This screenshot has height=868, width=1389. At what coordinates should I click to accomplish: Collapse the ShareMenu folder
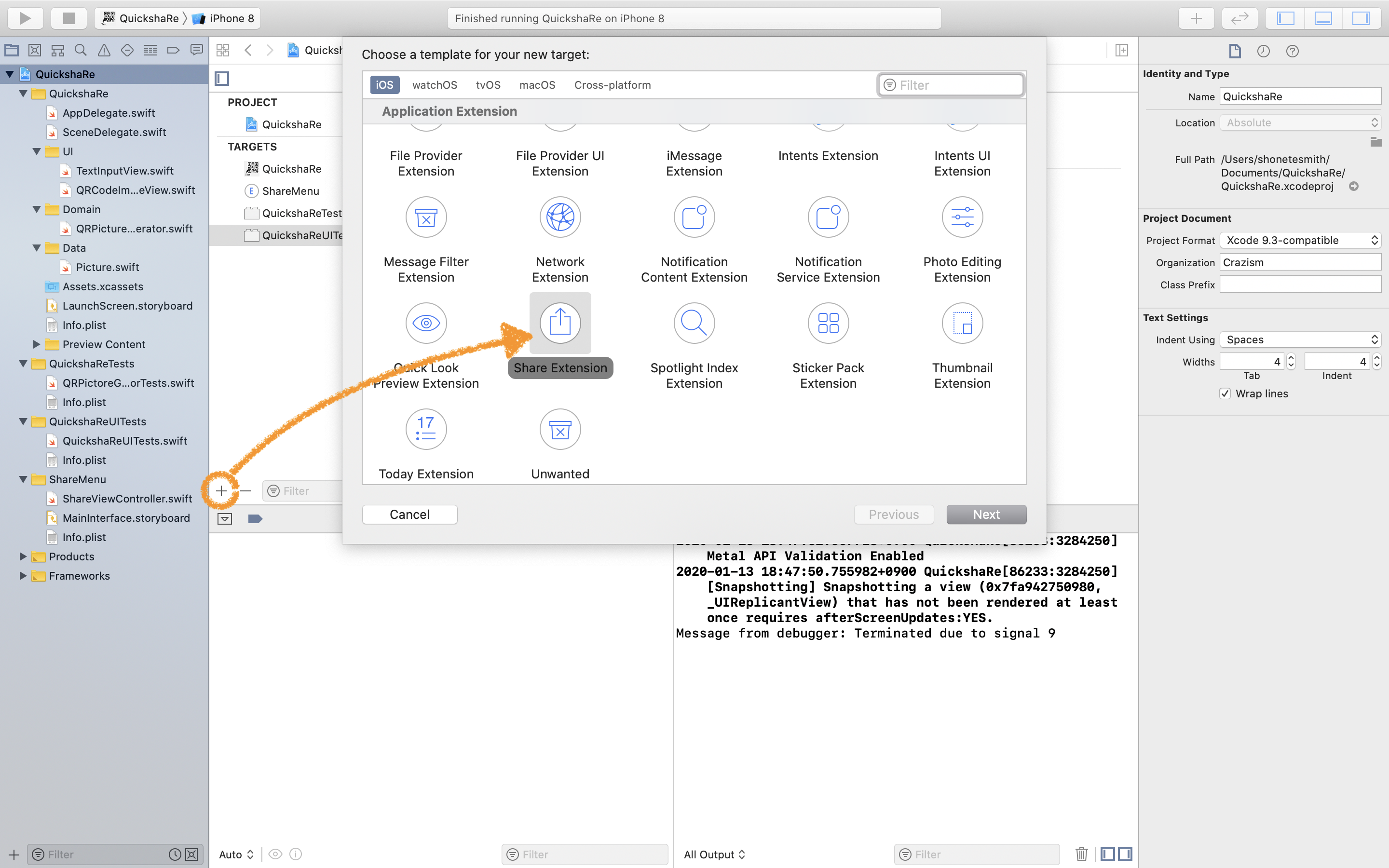(x=23, y=479)
